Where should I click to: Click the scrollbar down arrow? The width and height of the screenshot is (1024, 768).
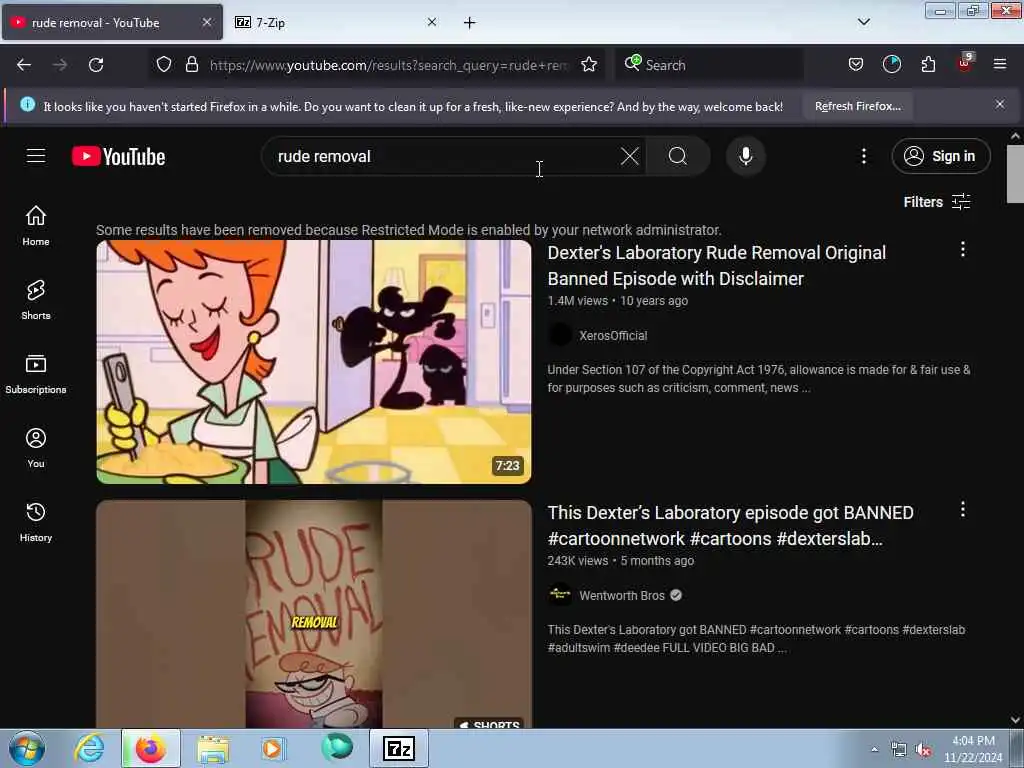[1015, 720]
